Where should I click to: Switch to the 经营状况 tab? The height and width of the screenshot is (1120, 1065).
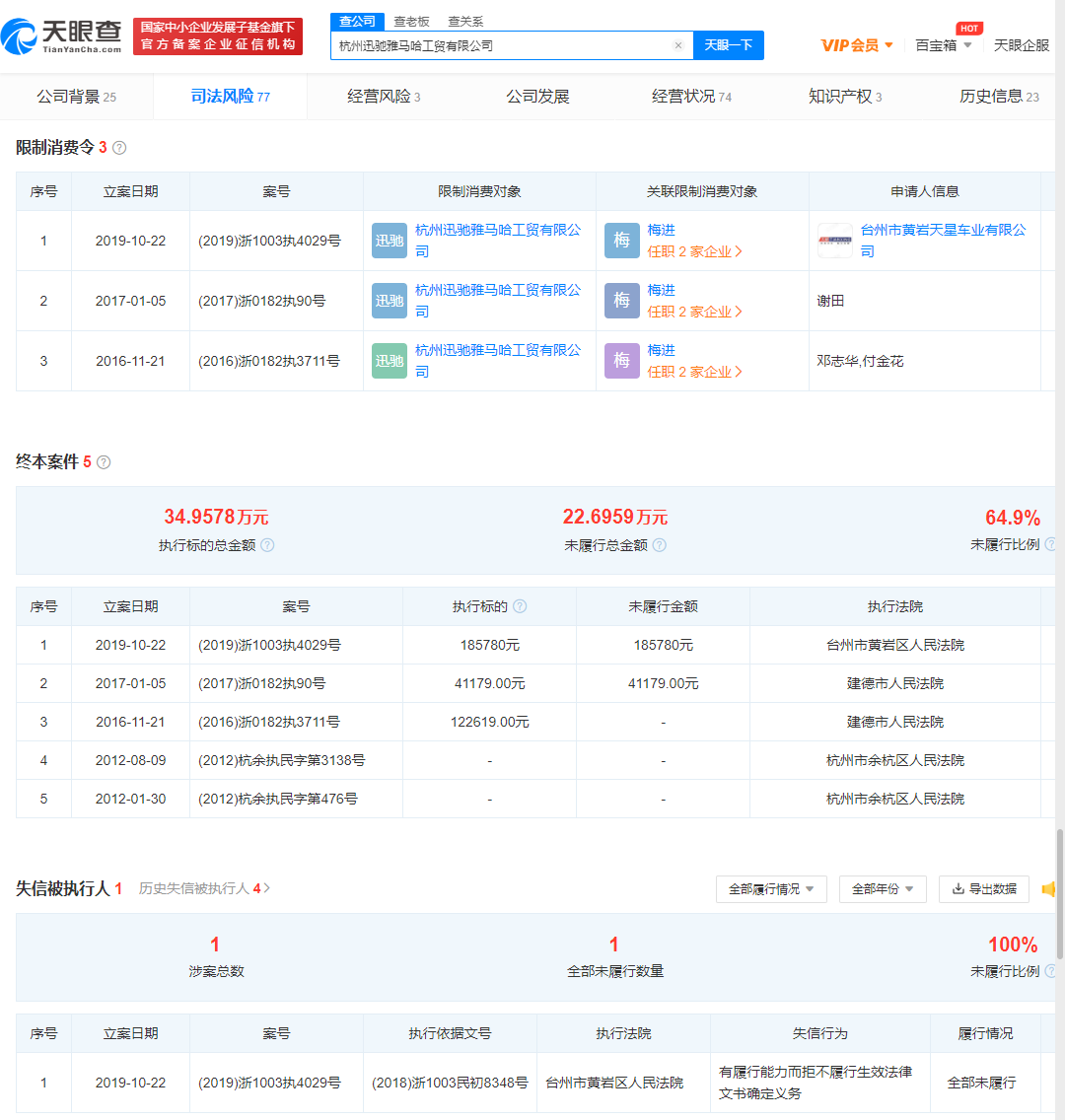(691, 97)
